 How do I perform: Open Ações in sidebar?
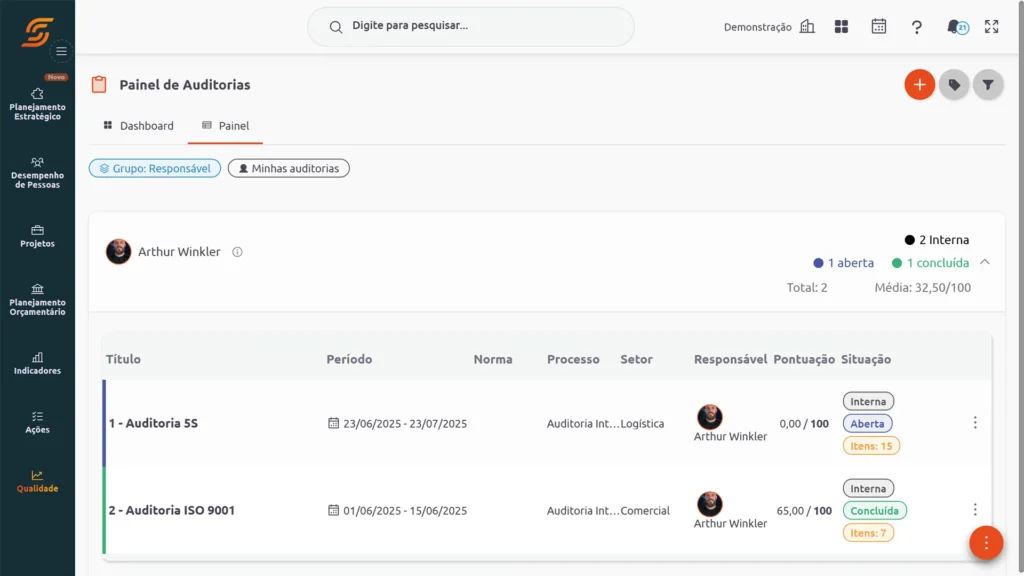pos(37,423)
